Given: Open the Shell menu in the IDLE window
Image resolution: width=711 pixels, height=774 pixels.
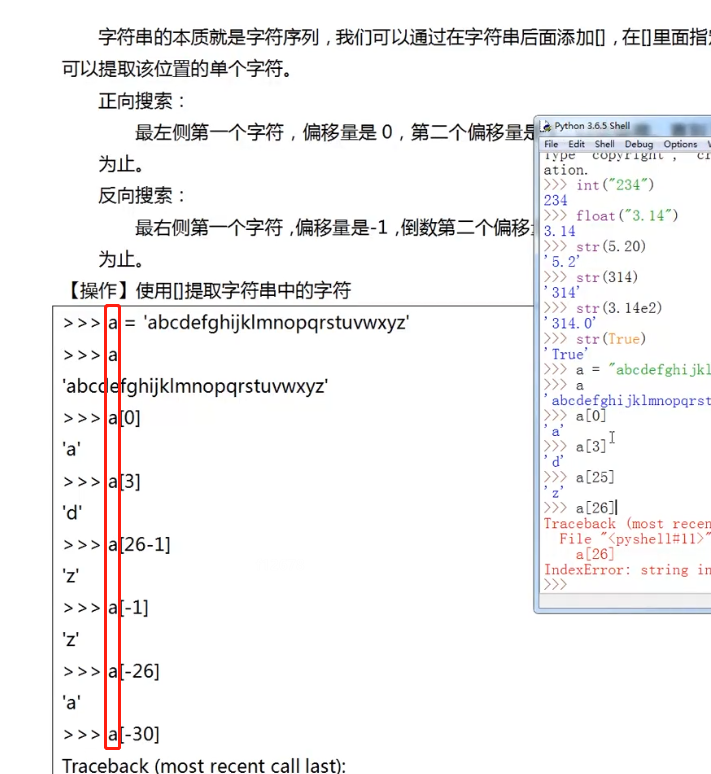Looking at the screenshot, I should coord(604,144).
